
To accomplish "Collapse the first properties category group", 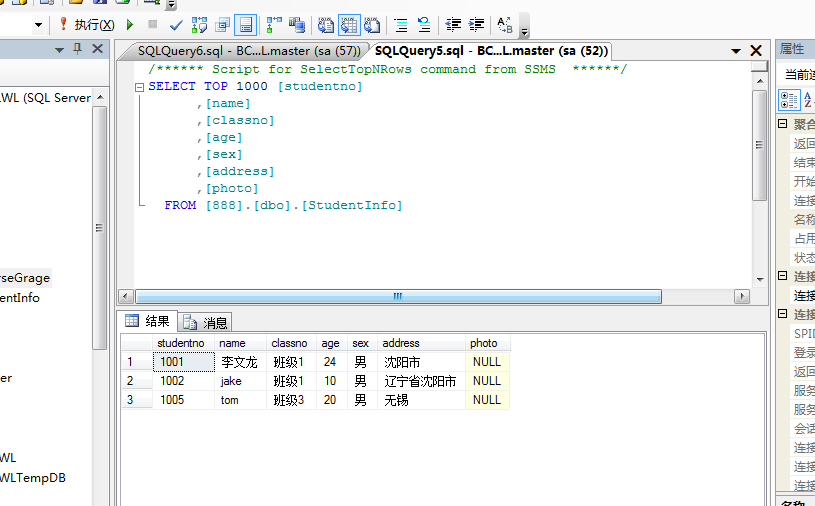I will [783, 124].
